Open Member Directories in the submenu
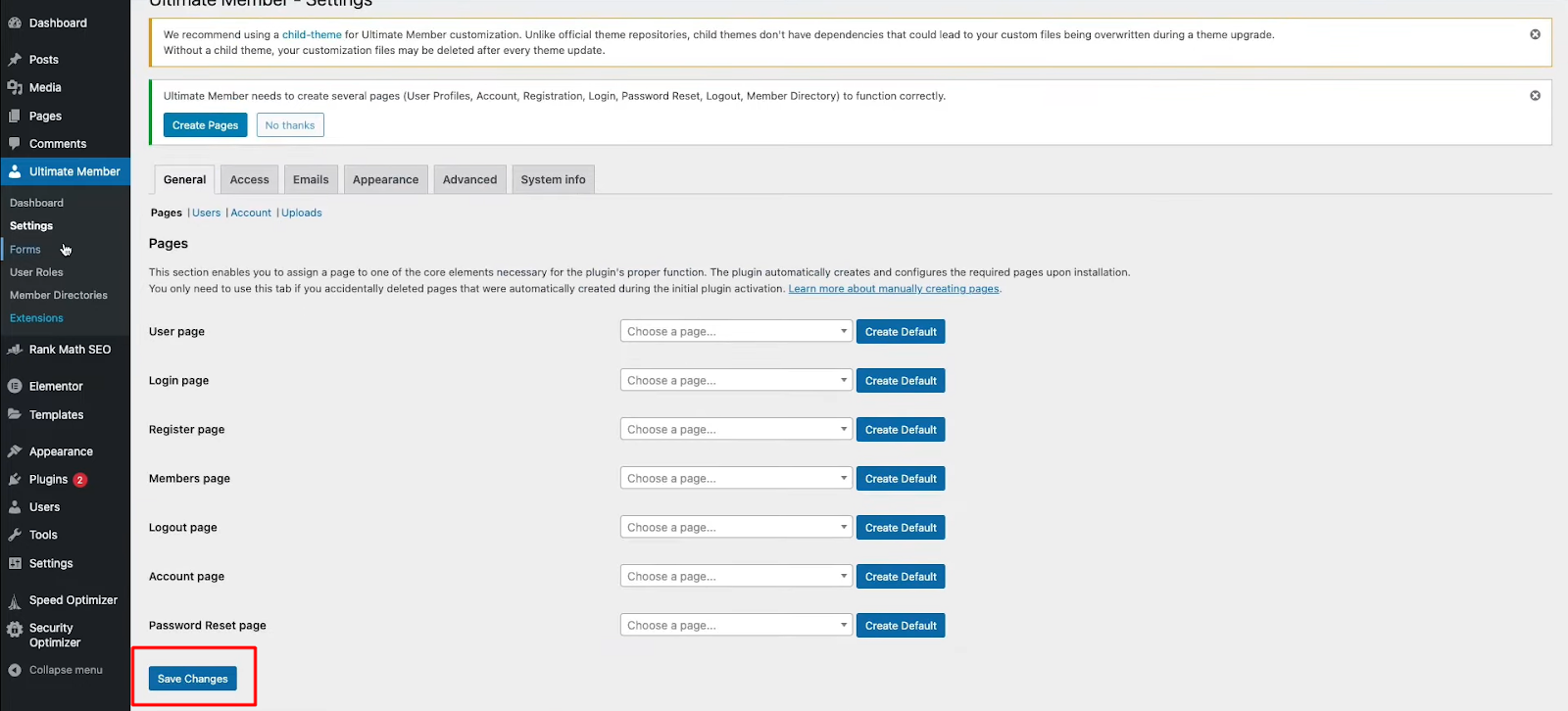This screenshot has width=1568, height=711. [x=59, y=296]
